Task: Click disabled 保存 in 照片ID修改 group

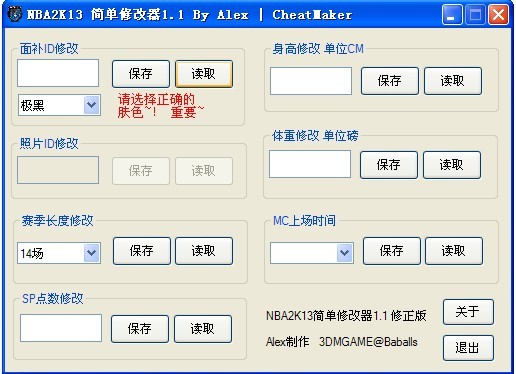Action: tap(141, 171)
